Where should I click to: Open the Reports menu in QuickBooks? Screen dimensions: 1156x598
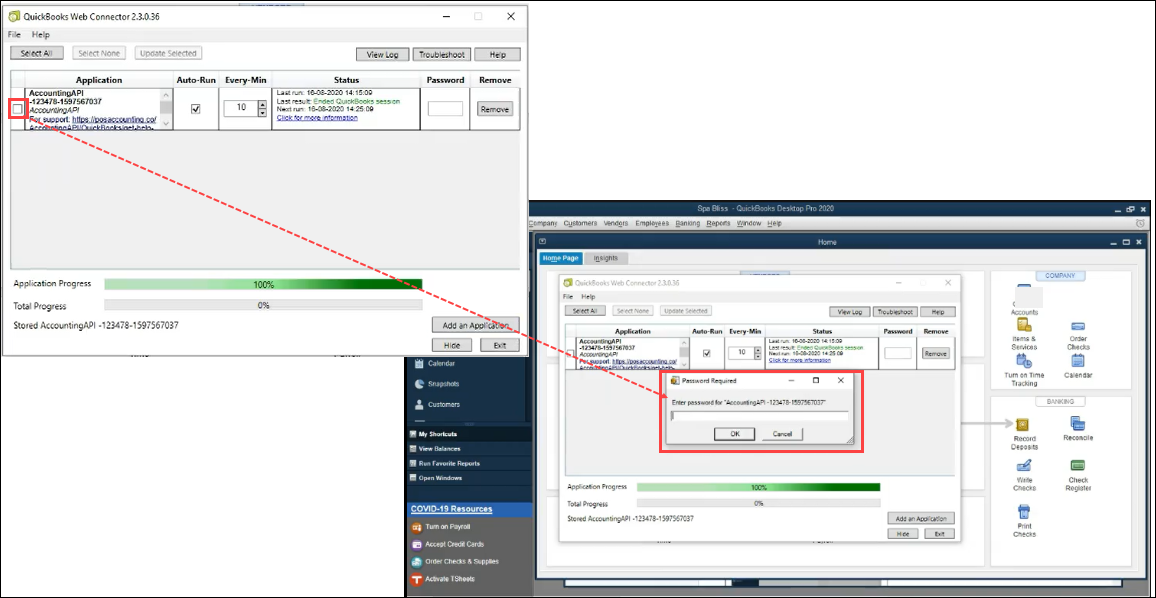[x=718, y=223]
